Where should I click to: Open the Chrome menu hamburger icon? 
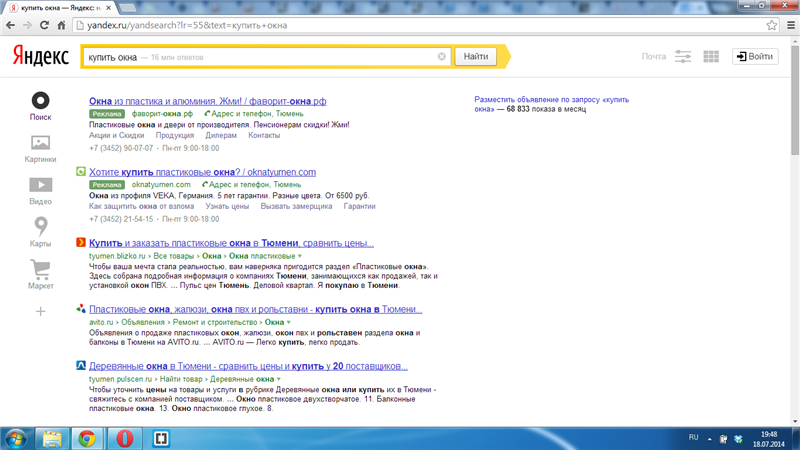(x=791, y=25)
